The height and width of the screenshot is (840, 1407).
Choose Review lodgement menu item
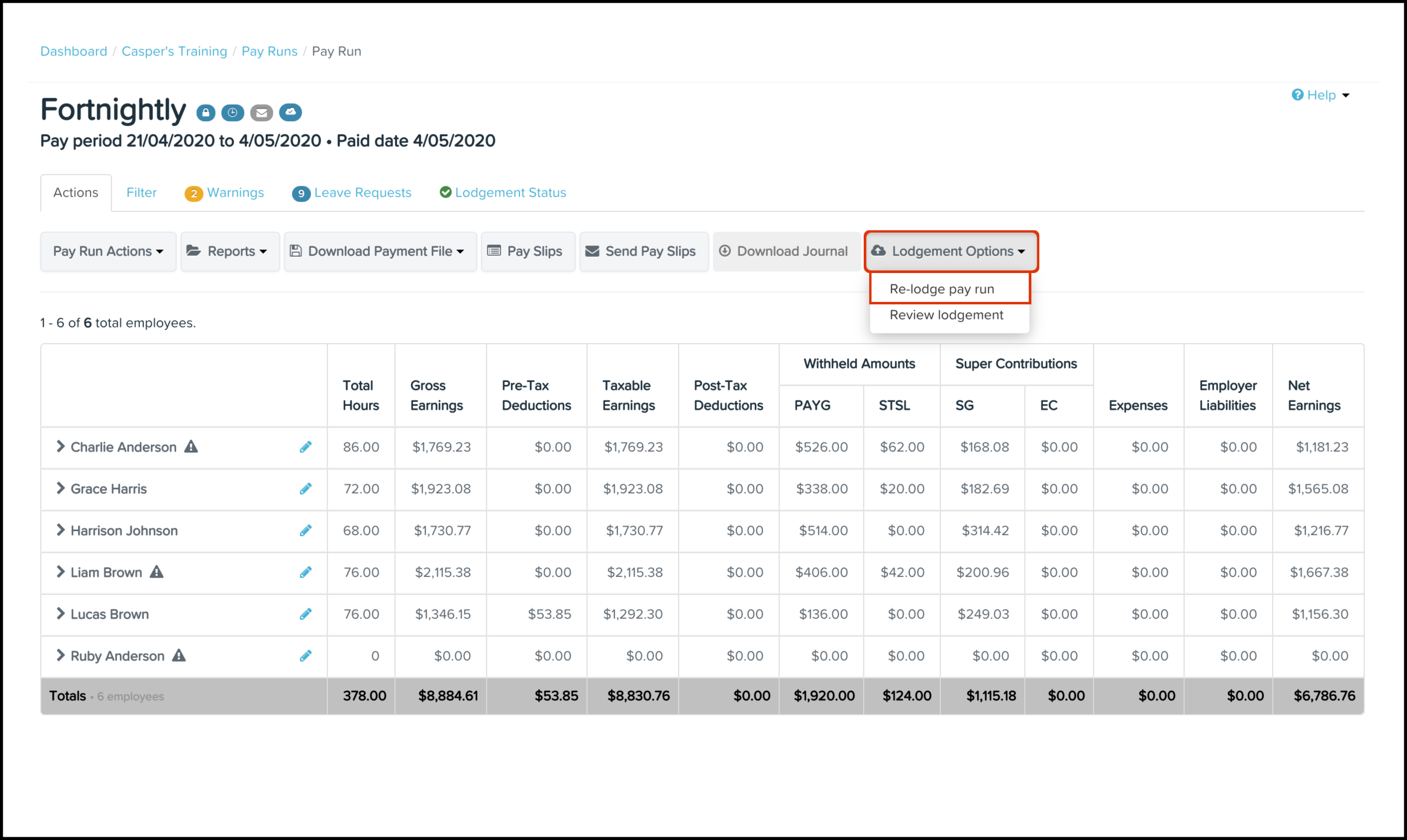(946, 315)
